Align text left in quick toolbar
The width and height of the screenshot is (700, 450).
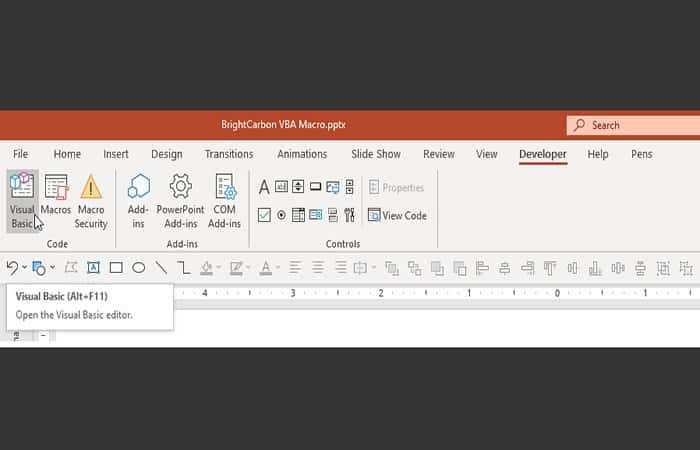tap(295, 268)
